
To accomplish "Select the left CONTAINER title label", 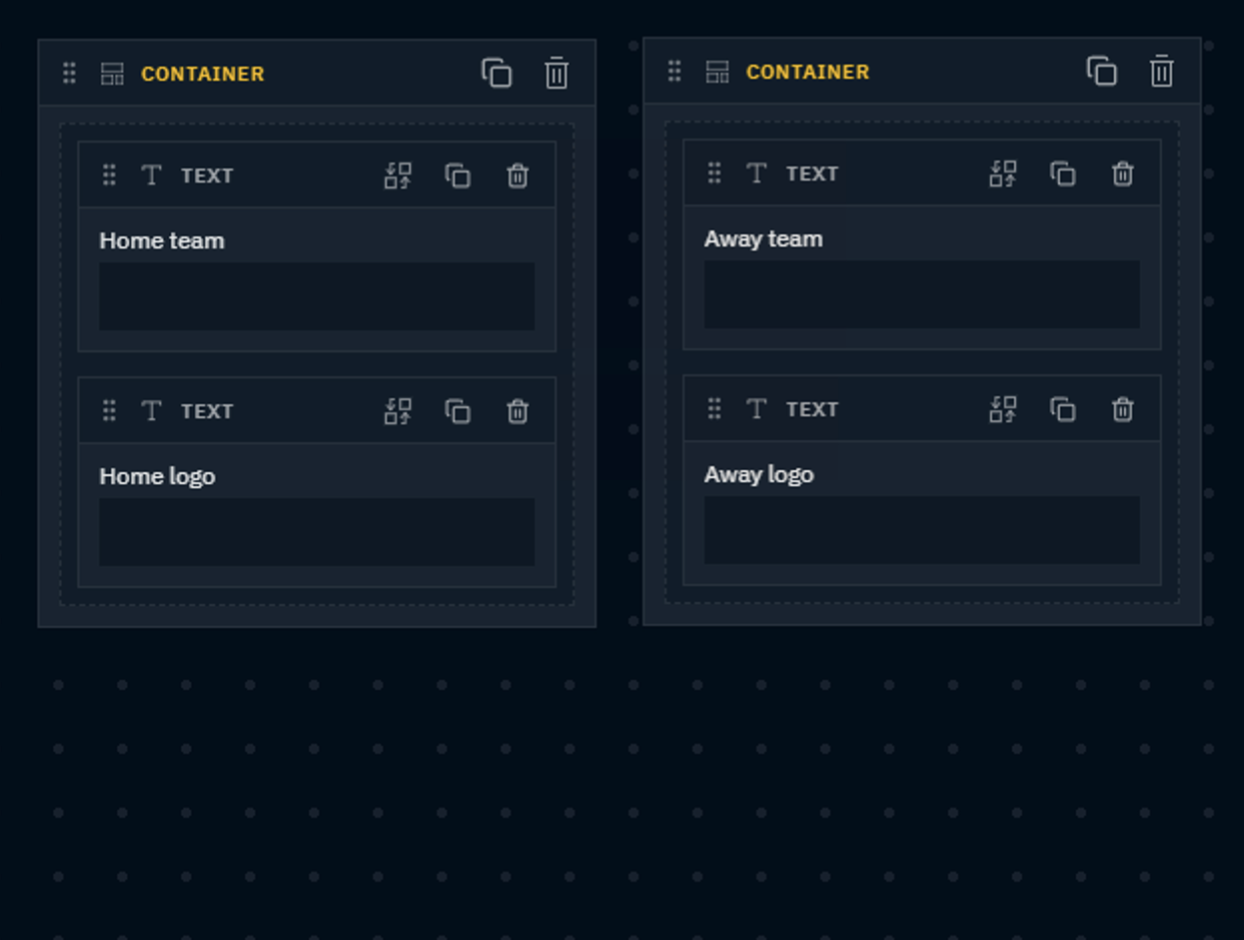I will point(203,74).
